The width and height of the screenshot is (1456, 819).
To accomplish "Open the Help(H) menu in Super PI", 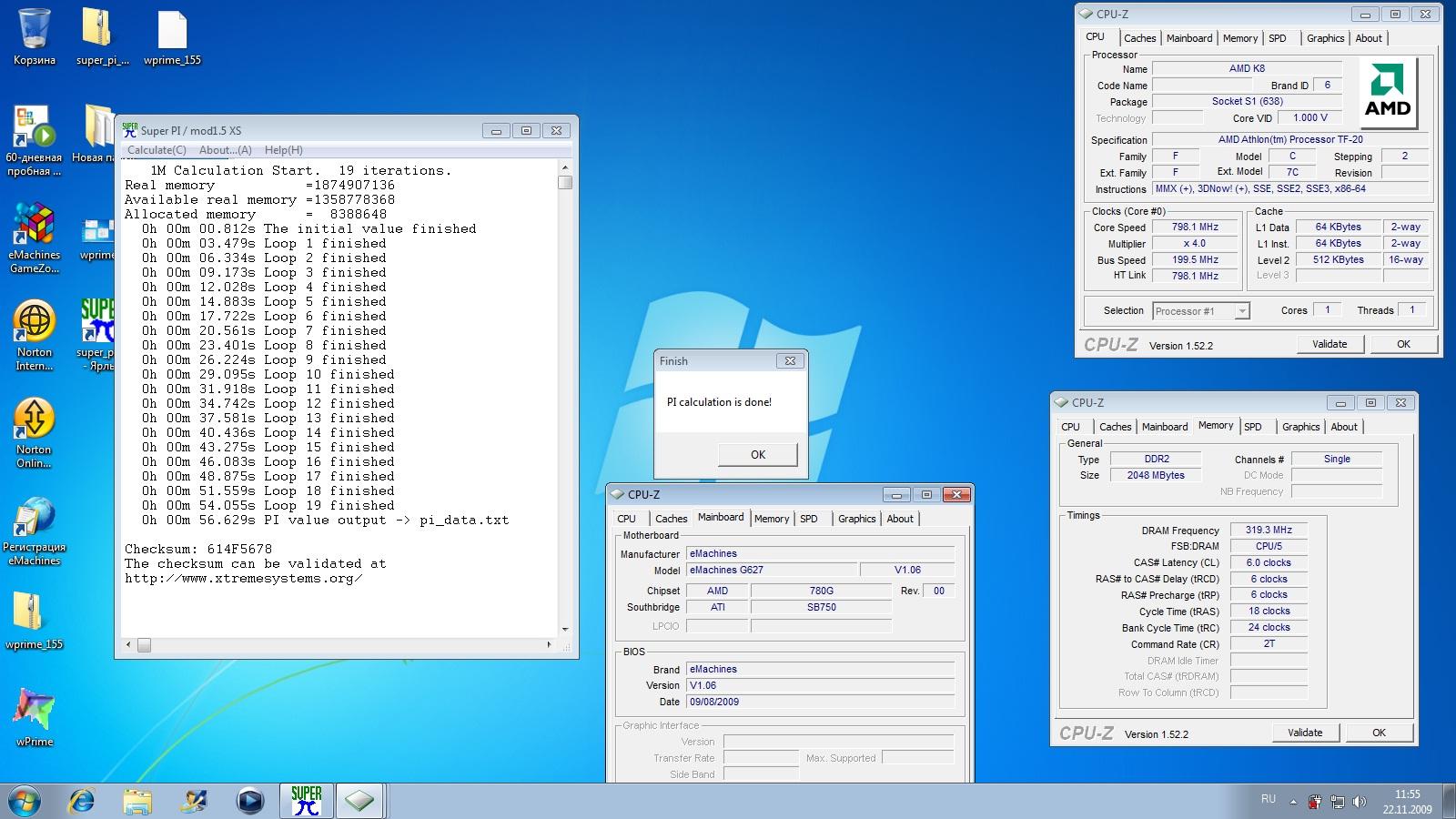I will [284, 150].
